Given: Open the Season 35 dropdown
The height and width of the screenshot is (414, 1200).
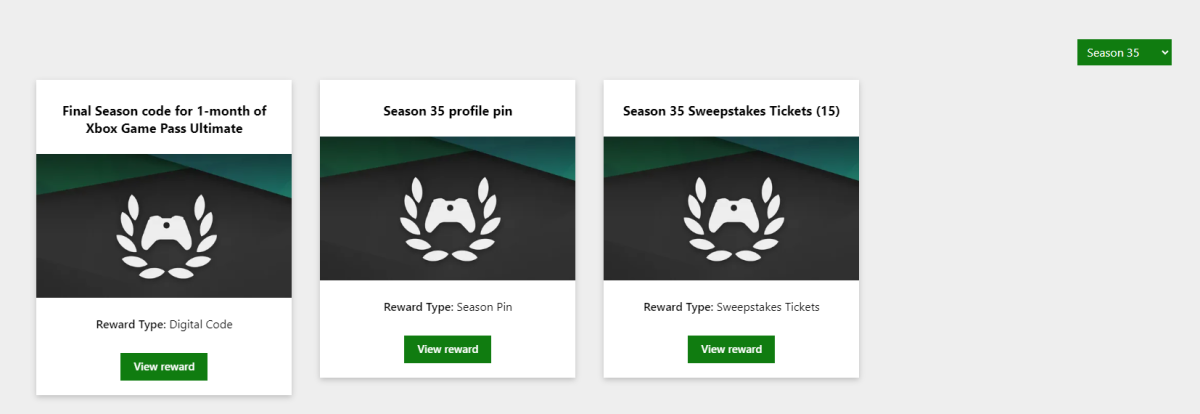Looking at the screenshot, I should coord(1123,53).
